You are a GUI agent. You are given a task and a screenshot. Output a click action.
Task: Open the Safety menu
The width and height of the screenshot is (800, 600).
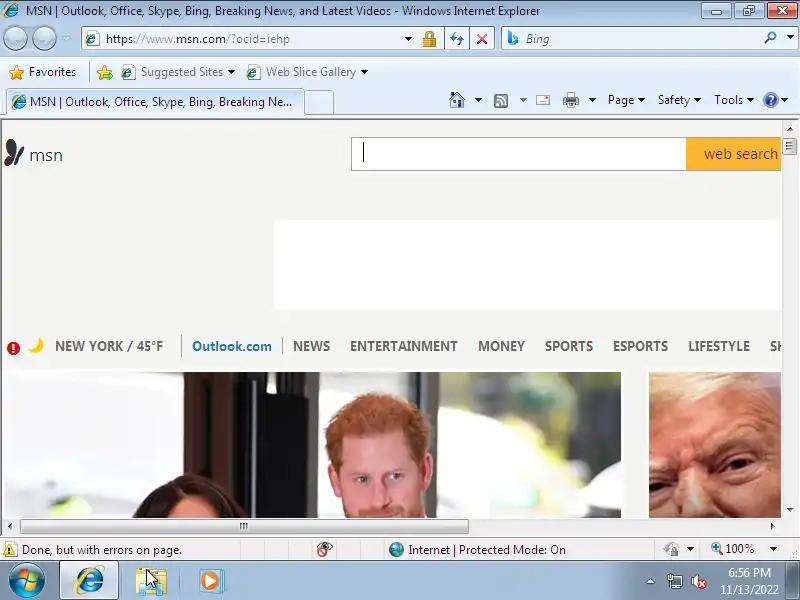679,100
